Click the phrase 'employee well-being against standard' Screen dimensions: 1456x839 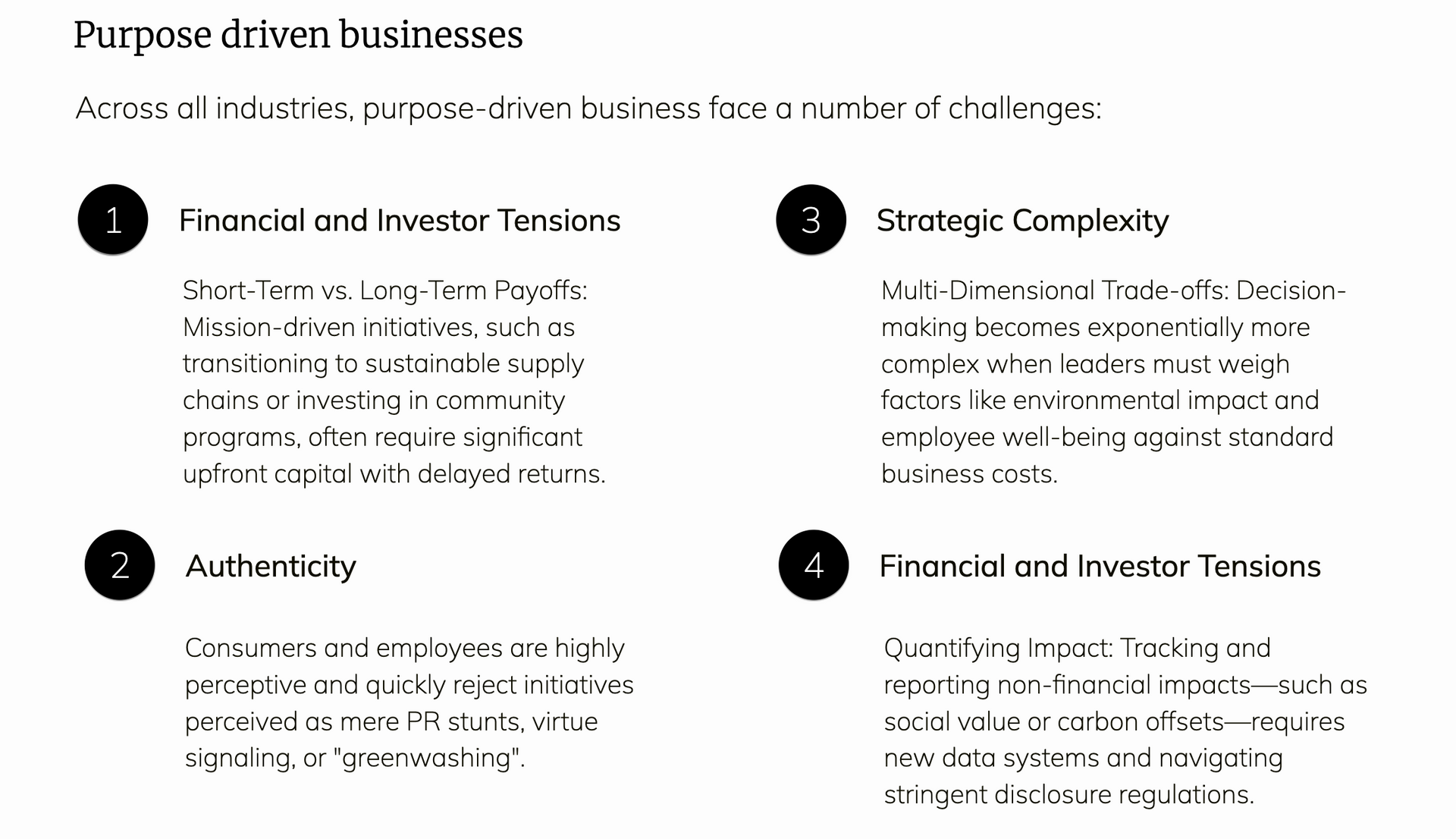click(1107, 438)
